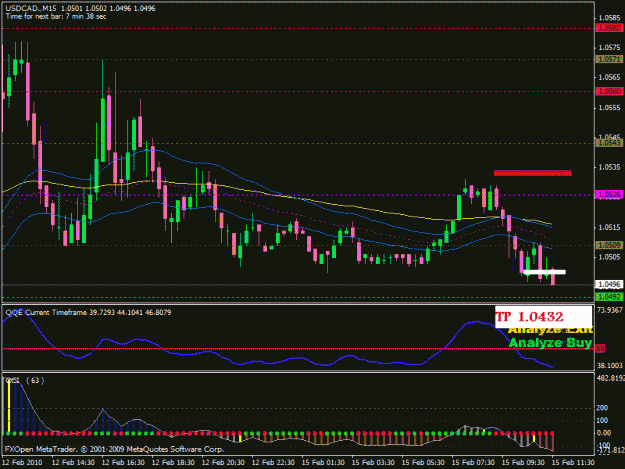This screenshot has height=469, width=625.
Task: Click the 100 level value in the bottom panel
Action: [x=602, y=420]
